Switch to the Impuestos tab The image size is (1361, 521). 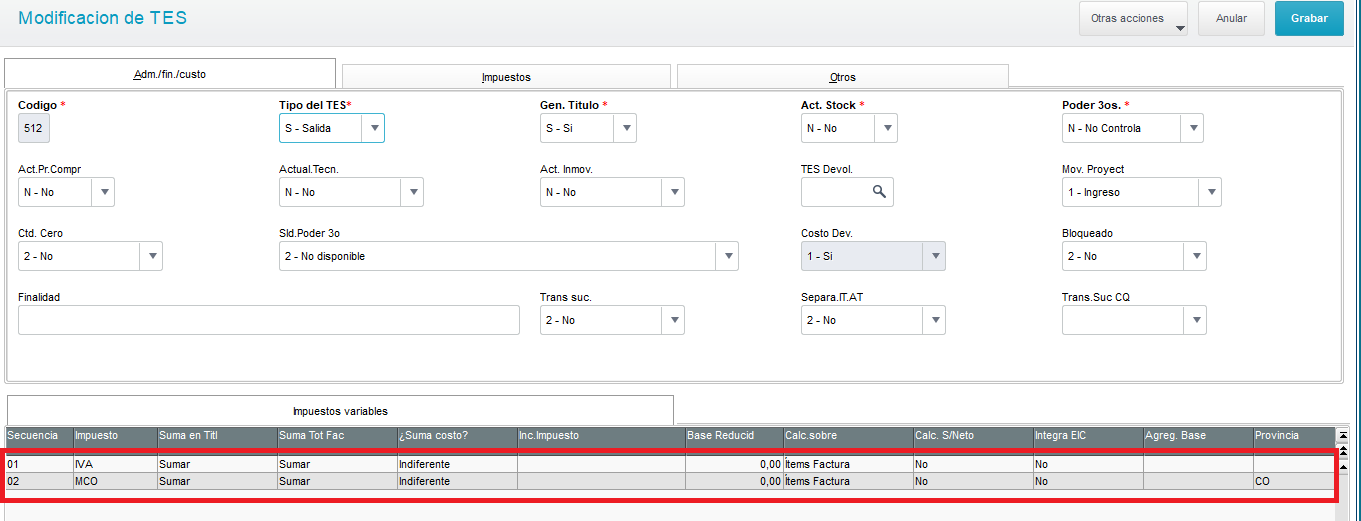pyautogui.click(x=506, y=77)
